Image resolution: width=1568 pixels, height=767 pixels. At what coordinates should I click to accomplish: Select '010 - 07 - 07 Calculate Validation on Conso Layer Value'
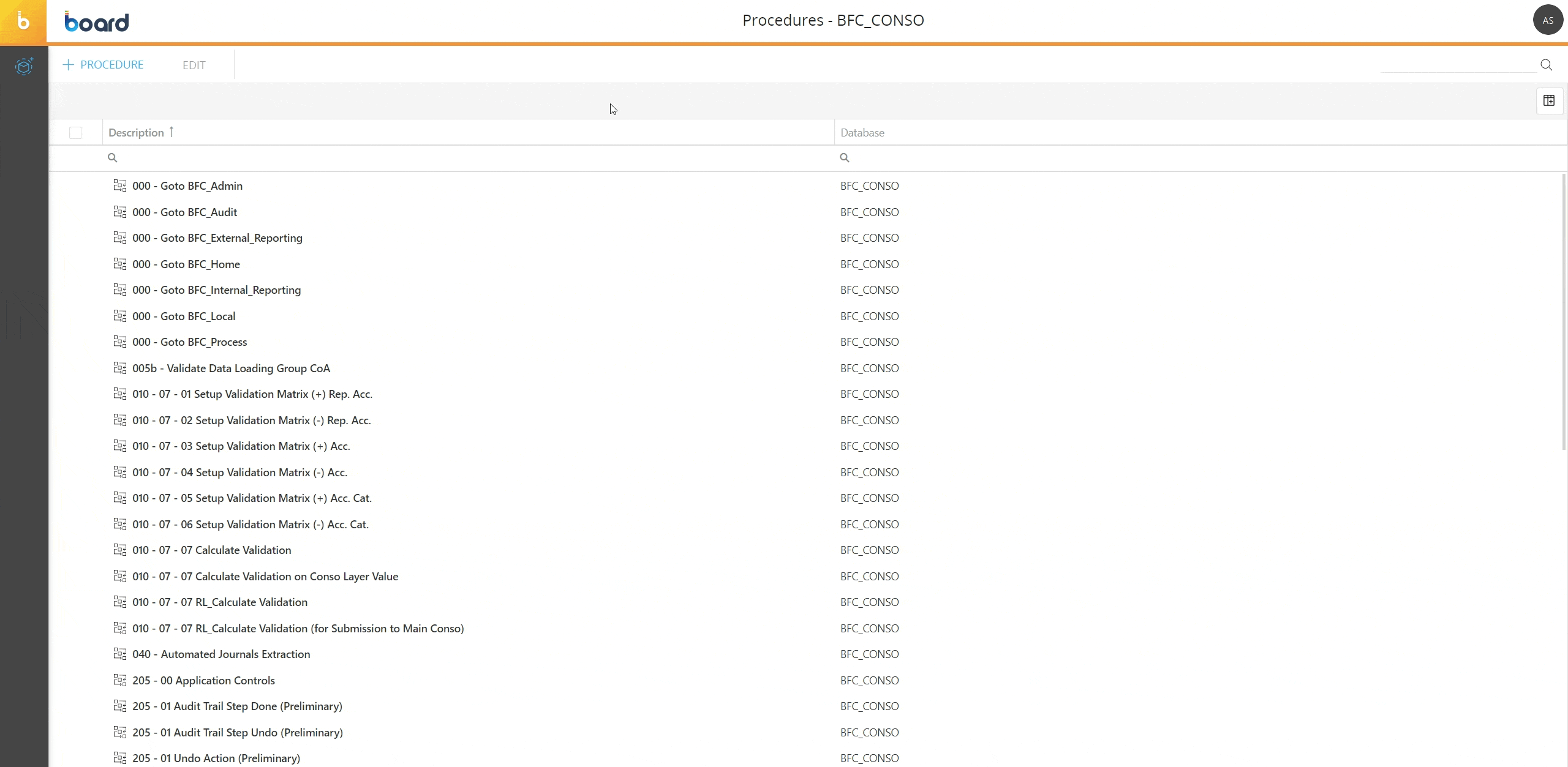tap(265, 576)
